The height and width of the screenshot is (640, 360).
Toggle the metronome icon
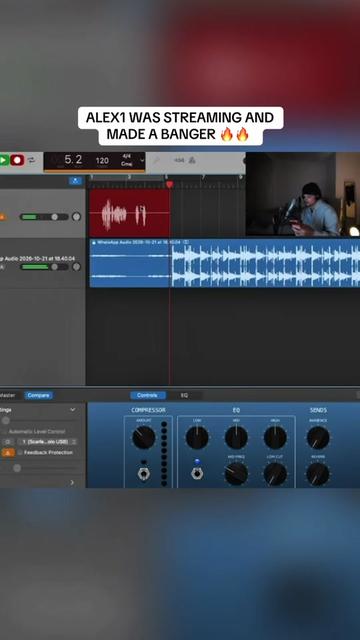[x=192, y=160]
